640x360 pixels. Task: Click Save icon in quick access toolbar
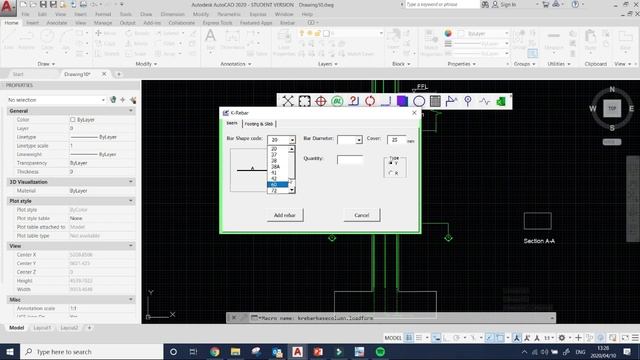pos(43,4)
